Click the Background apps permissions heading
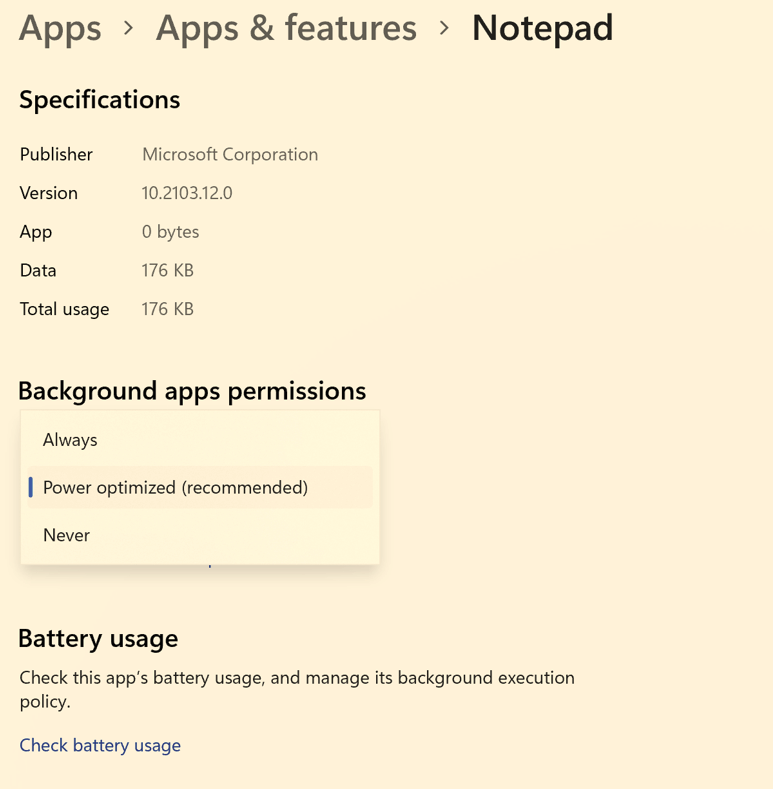 pyautogui.click(x=192, y=391)
